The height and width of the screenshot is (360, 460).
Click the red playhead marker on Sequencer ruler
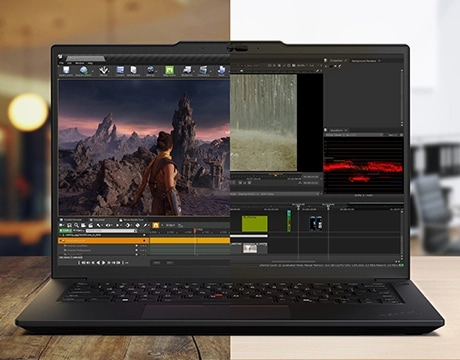tap(195, 230)
